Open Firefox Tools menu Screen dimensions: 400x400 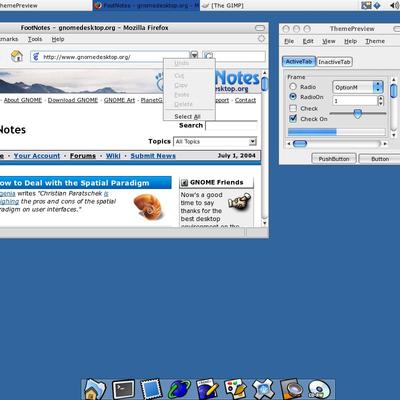[35, 39]
